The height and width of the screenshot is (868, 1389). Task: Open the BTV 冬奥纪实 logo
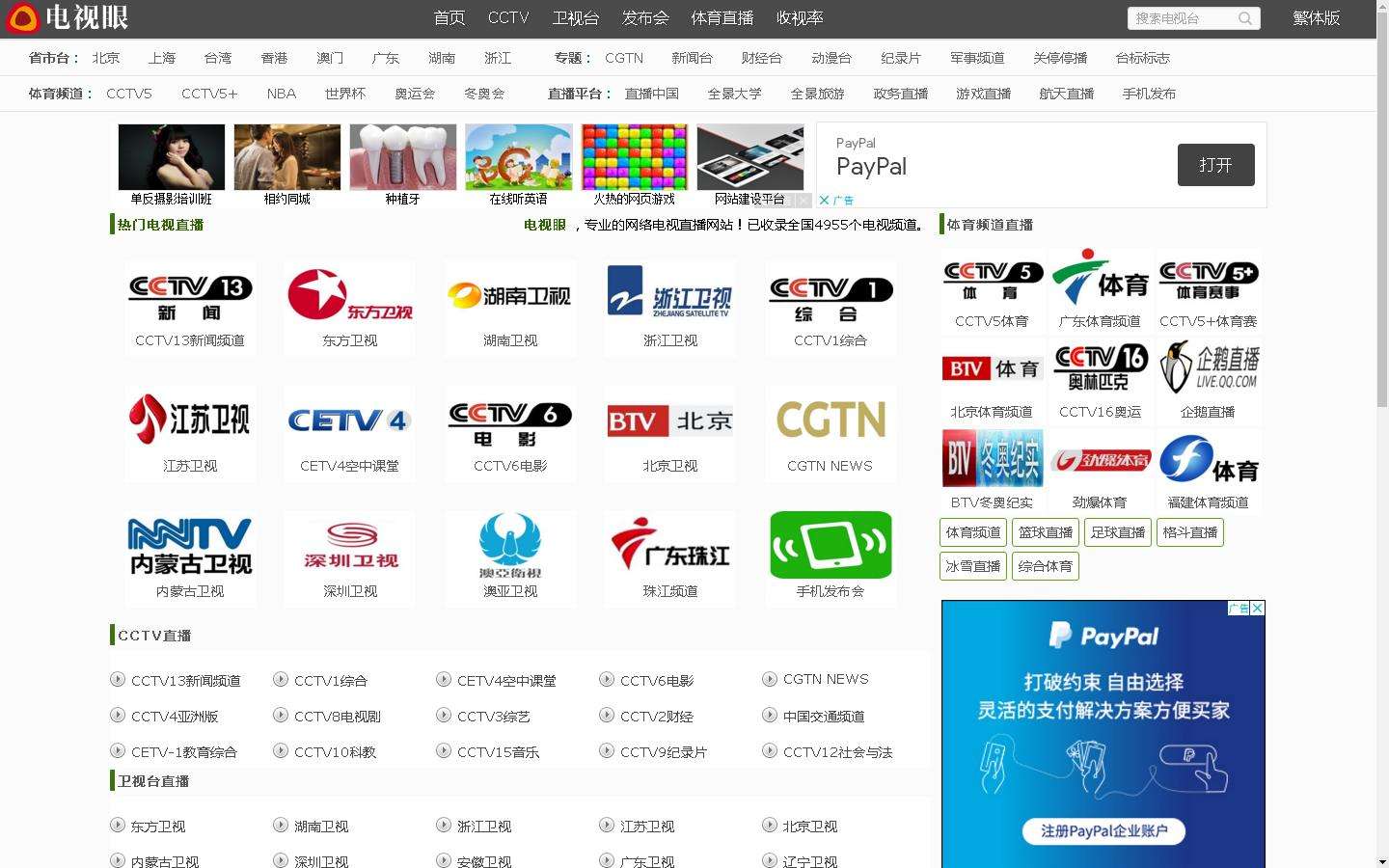click(993, 459)
